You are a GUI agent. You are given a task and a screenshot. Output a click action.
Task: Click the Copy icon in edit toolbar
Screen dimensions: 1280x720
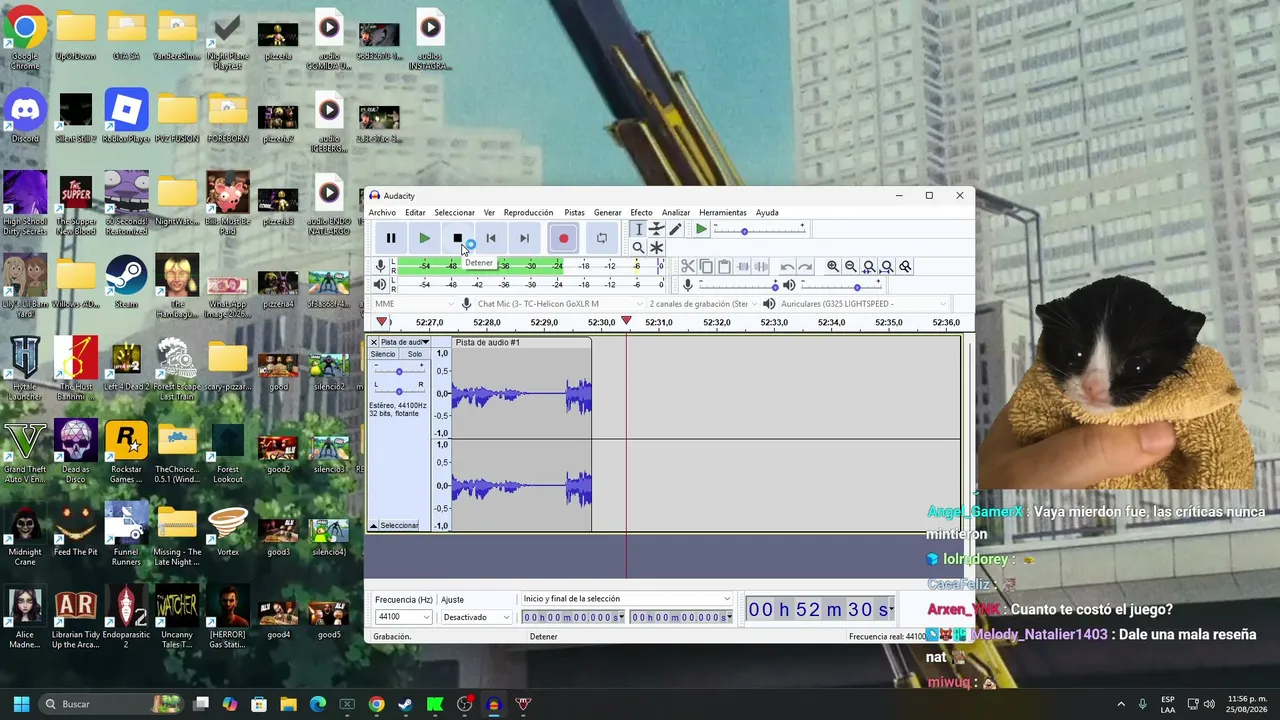point(706,266)
